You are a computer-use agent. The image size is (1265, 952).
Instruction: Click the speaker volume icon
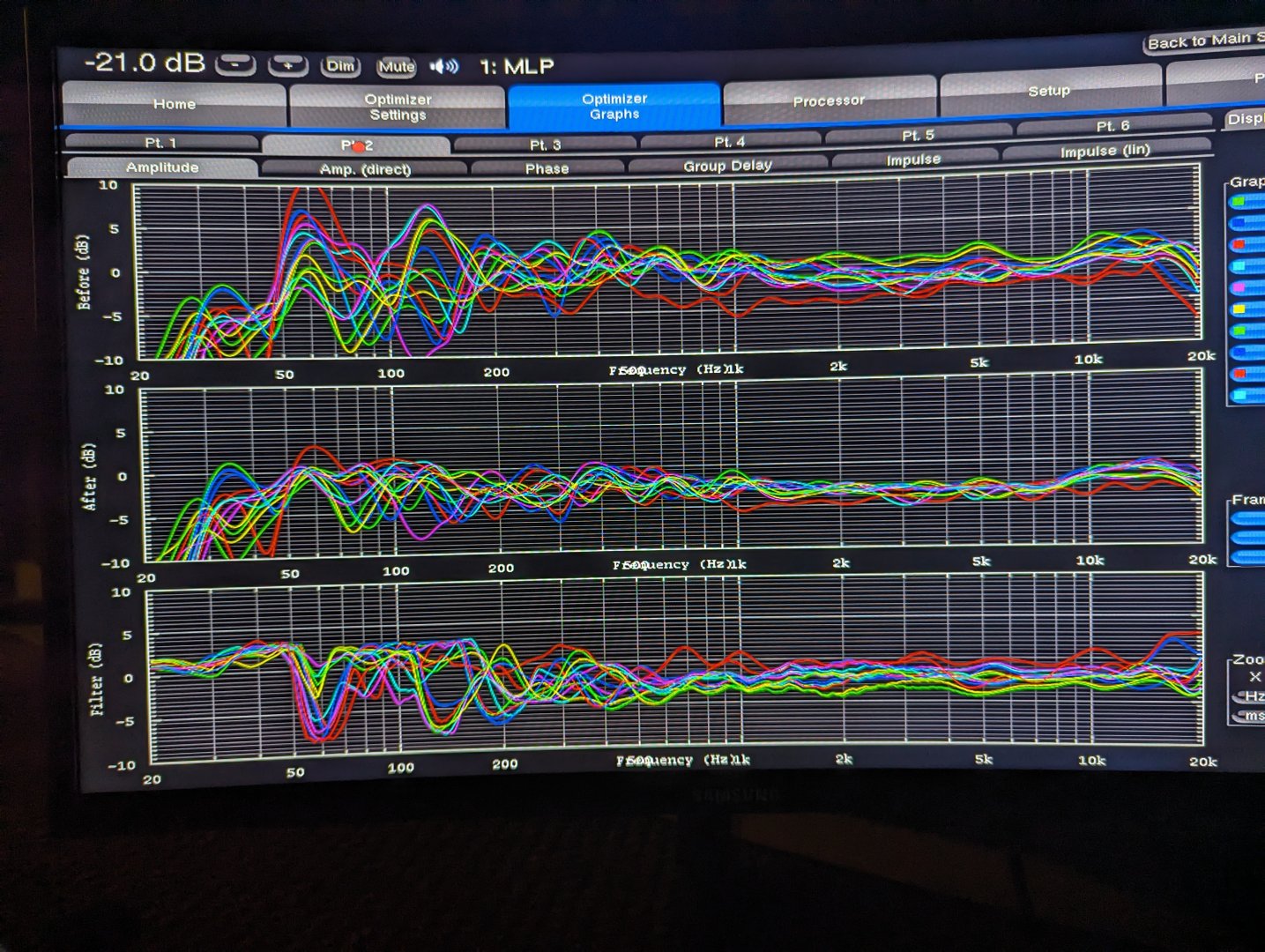(443, 66)
